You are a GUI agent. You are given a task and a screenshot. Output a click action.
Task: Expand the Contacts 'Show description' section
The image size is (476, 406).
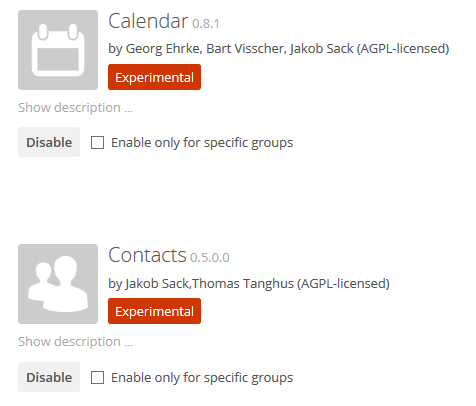point(75,342)
